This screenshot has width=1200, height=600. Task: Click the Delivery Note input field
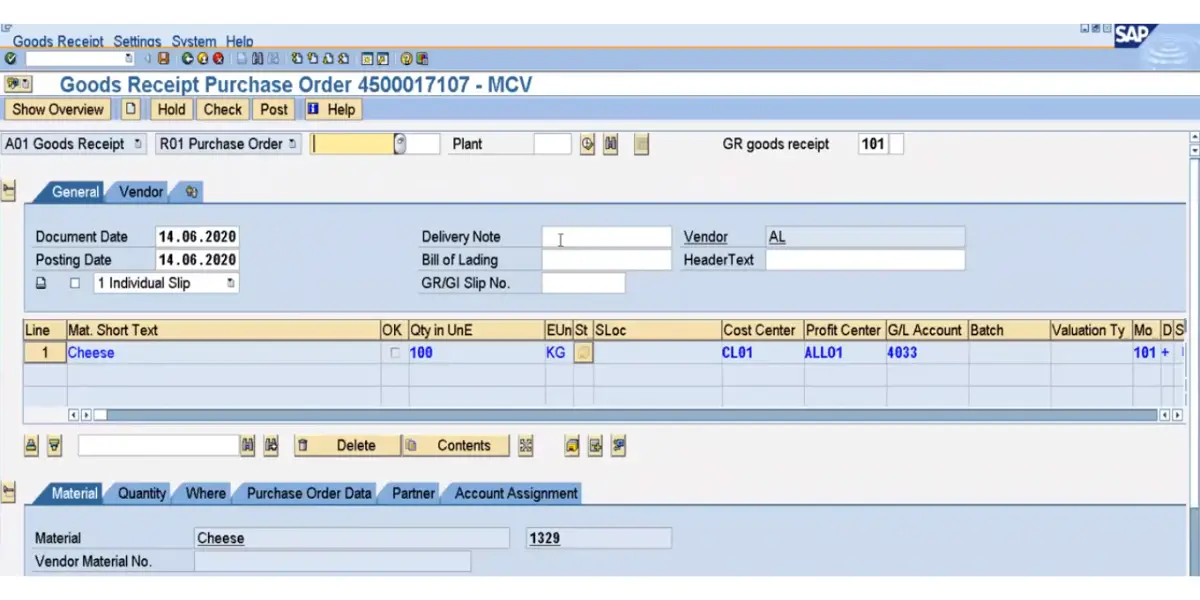point(607,237)
